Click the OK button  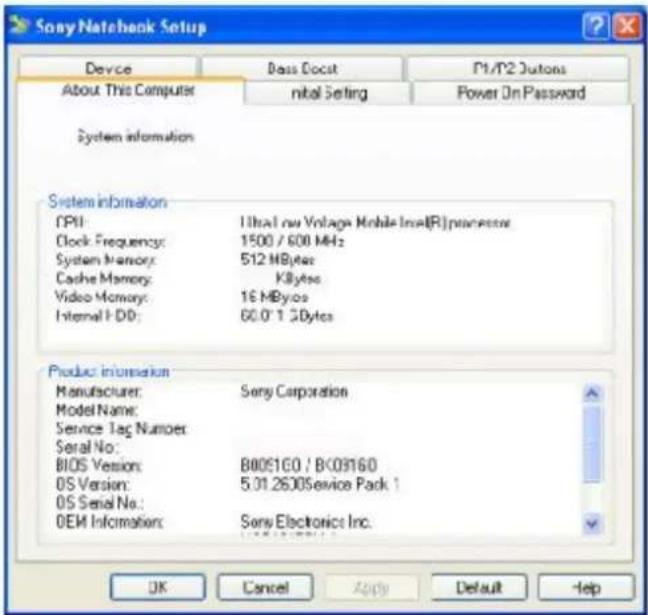(158, 587)
